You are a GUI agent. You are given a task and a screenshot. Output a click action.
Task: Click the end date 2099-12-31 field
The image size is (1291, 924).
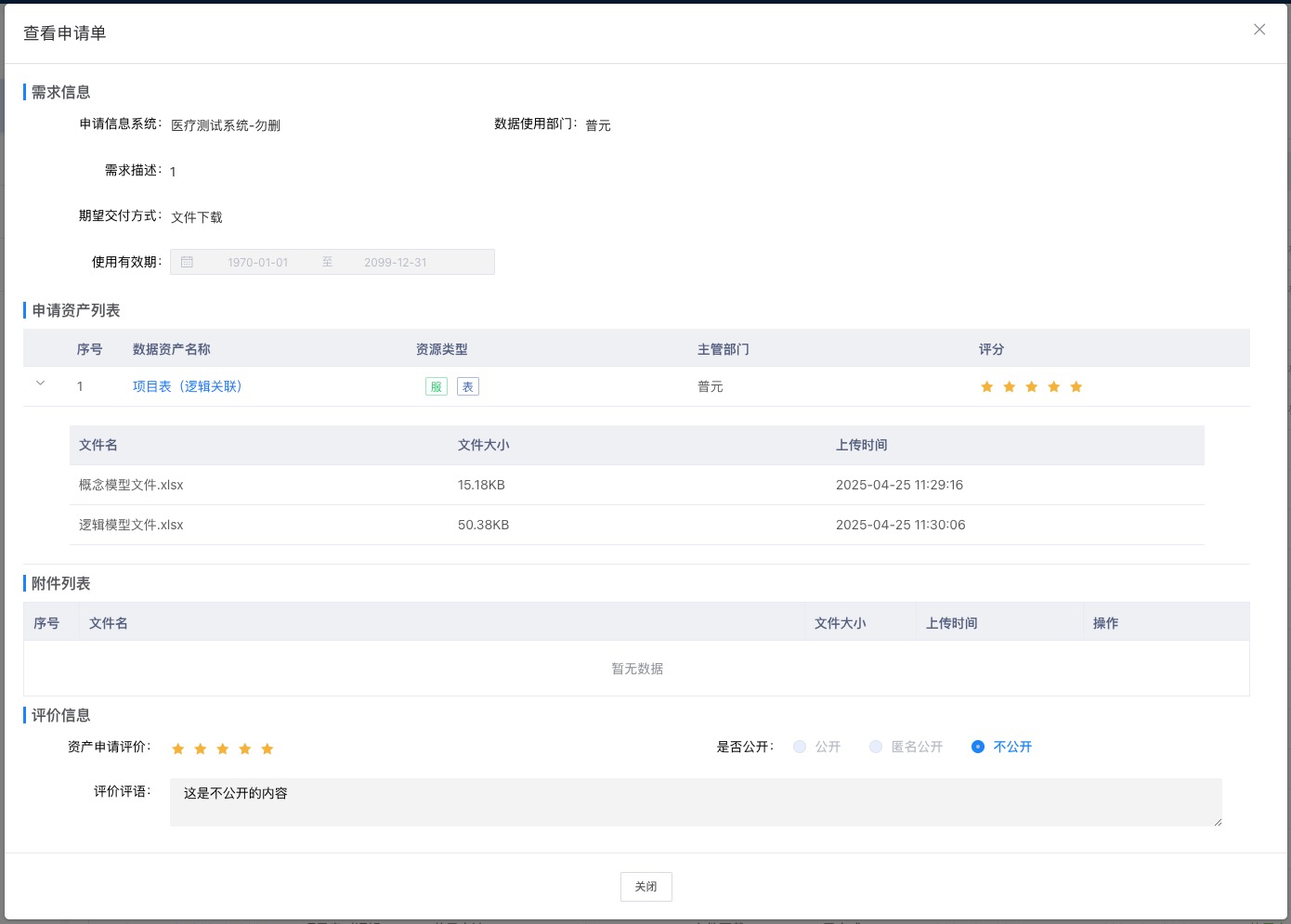[396, 262]
